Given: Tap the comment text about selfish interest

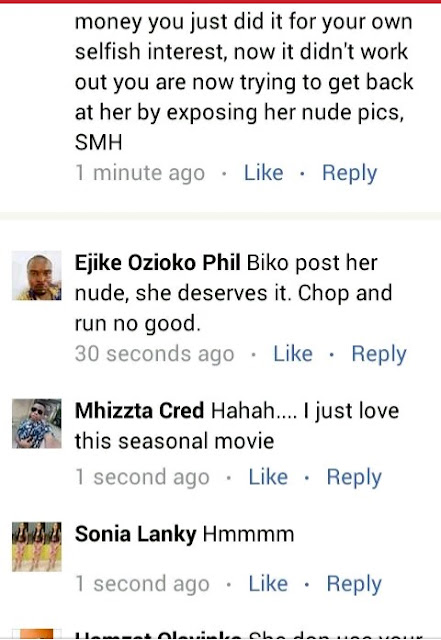Looking at the screenshot, I should click(x=244, y=82).
